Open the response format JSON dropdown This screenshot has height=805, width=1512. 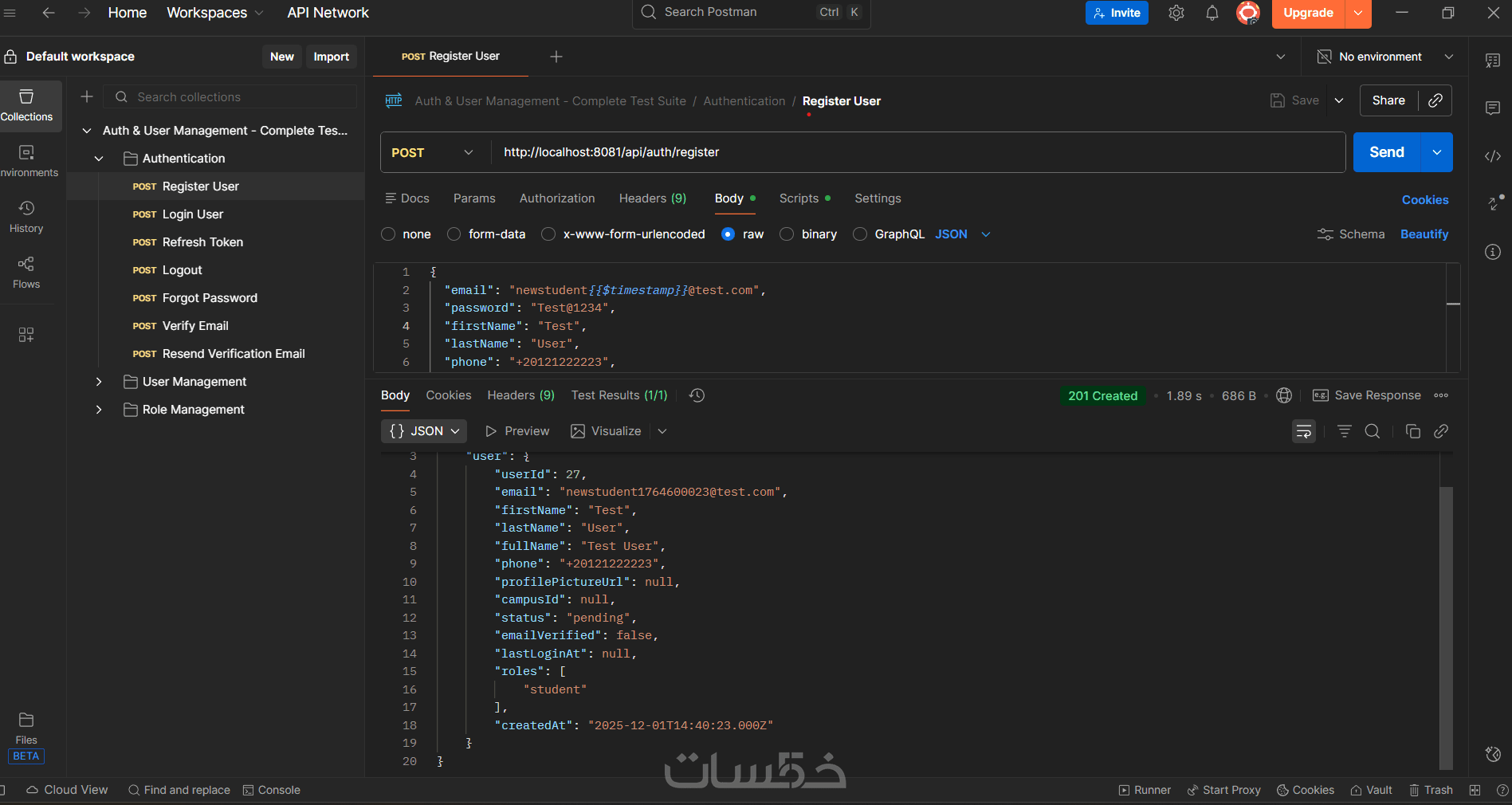(x=424, y=431)
